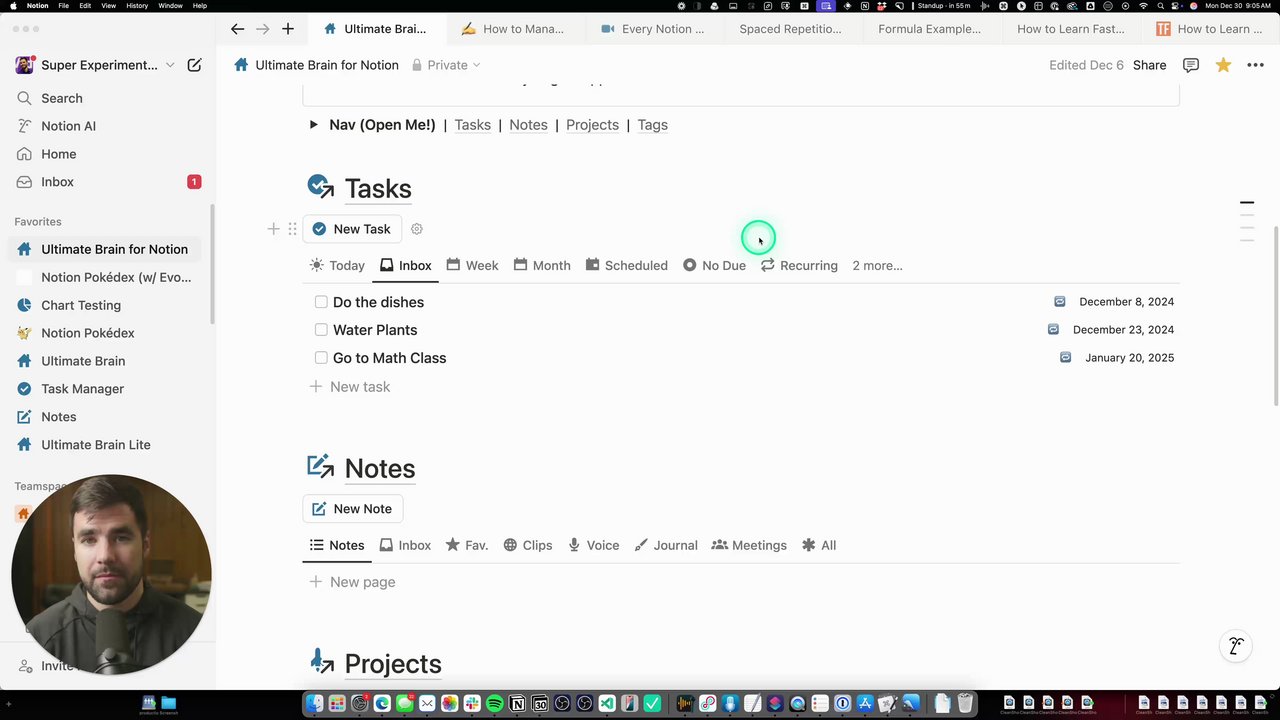Open Ultimate Brain Lite in Favorites
Image resolution: width=1280 pixels, height=720 pixels.
(x=106, y=445)
